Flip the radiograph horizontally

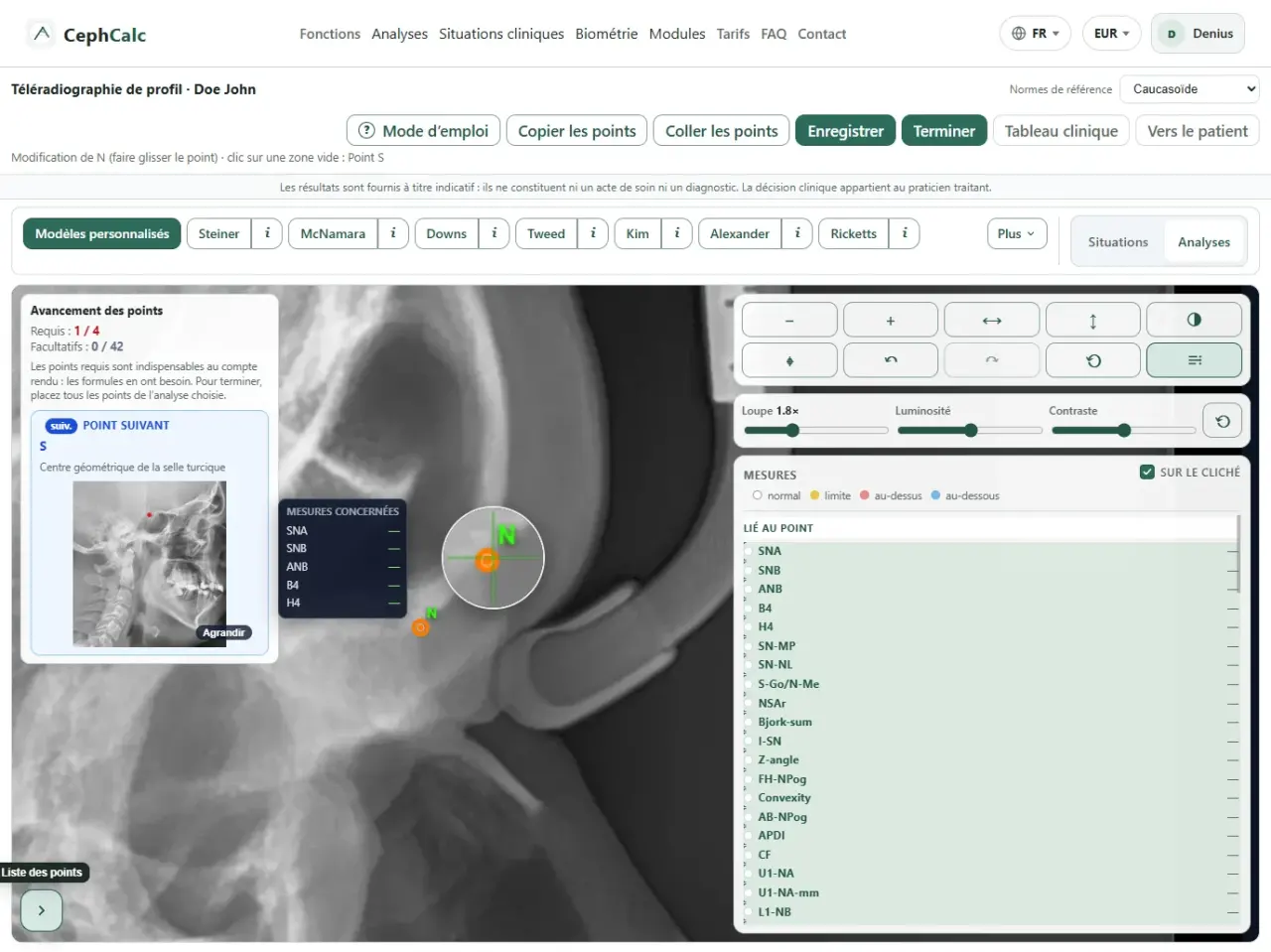(992, 320)
